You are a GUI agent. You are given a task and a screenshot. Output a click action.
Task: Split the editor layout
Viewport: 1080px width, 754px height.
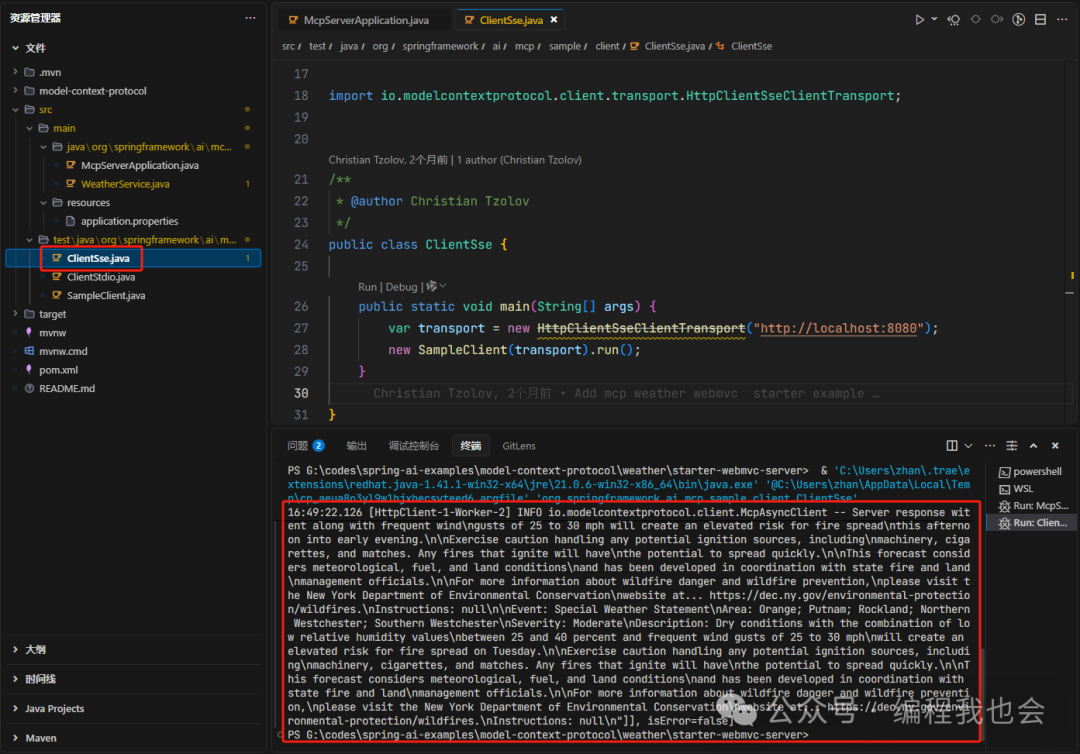[1041, 20]
